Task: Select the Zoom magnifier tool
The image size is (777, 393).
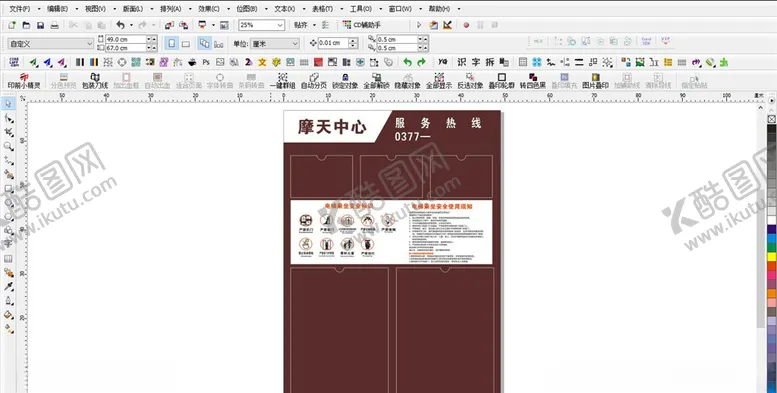Action: pyautogui.click(x=8, y=146)
